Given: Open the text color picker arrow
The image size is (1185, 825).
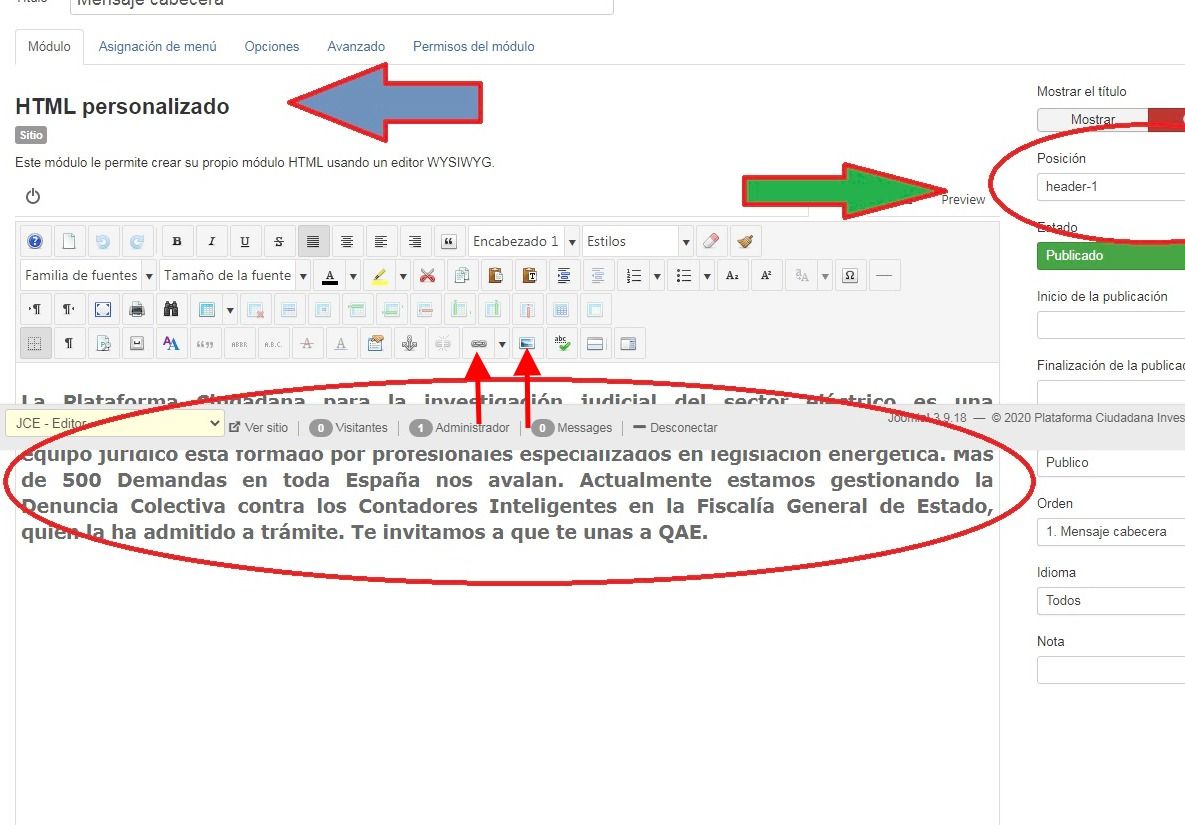Looking at the screenshot, I should pos(353,276).
